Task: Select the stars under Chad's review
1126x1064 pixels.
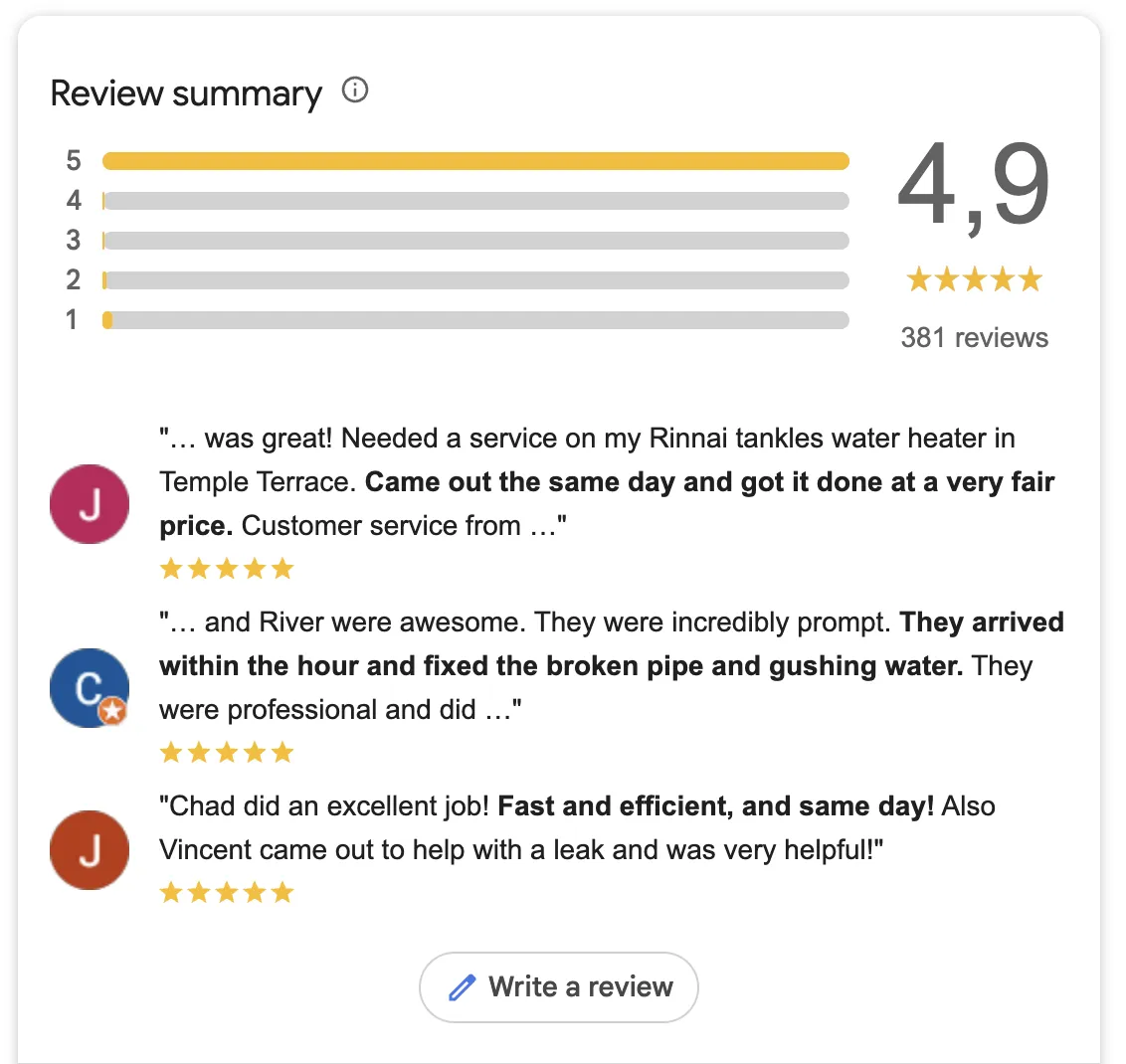Action: point(226,892)
